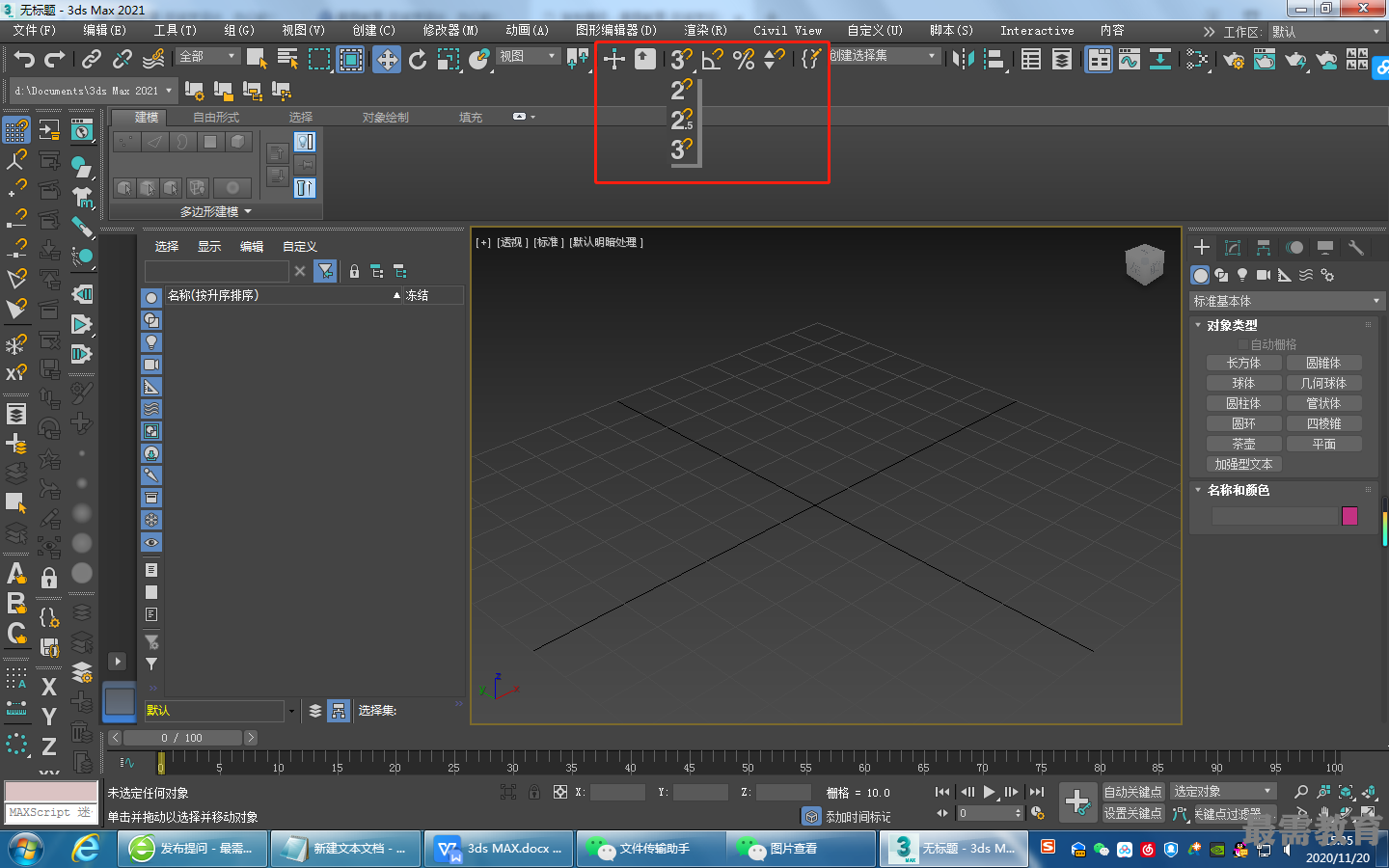Screen dimensions: 1389x868
Task: Open the 修改器(M) menu
Action: click(x=450, y=31)
